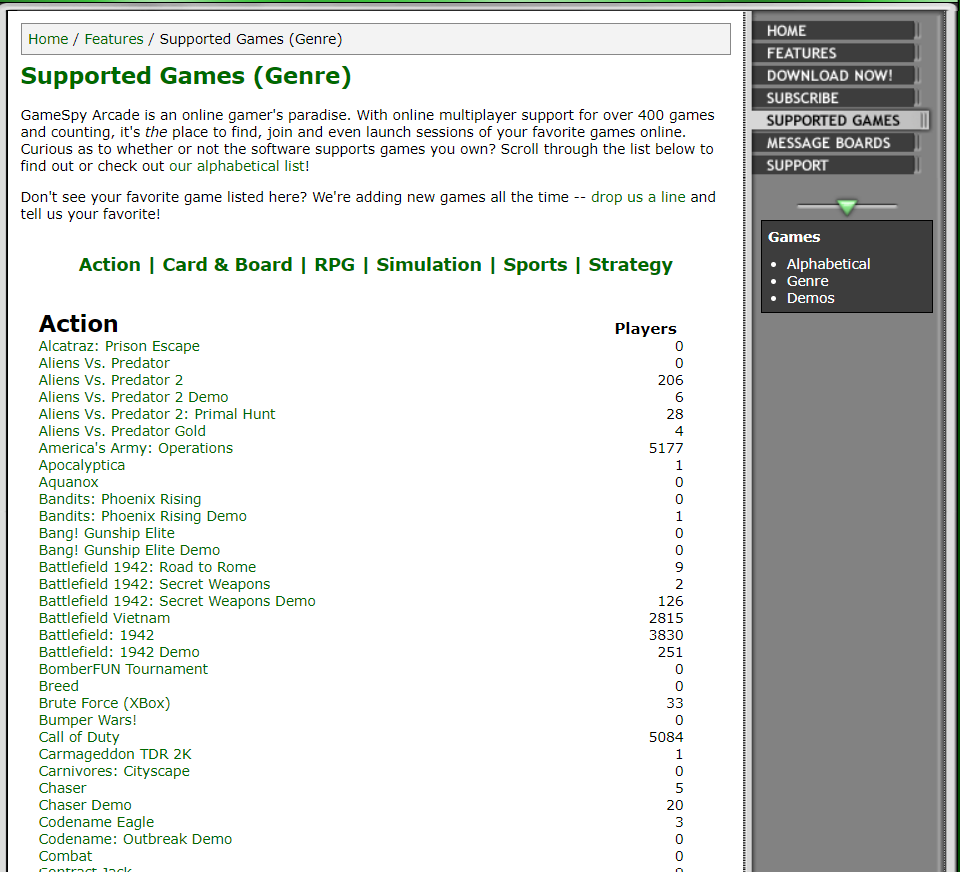The image size is (960, 872).
Task: Open Aliens Vs. Predator 2 Demo
Action: tap(133, 397)
